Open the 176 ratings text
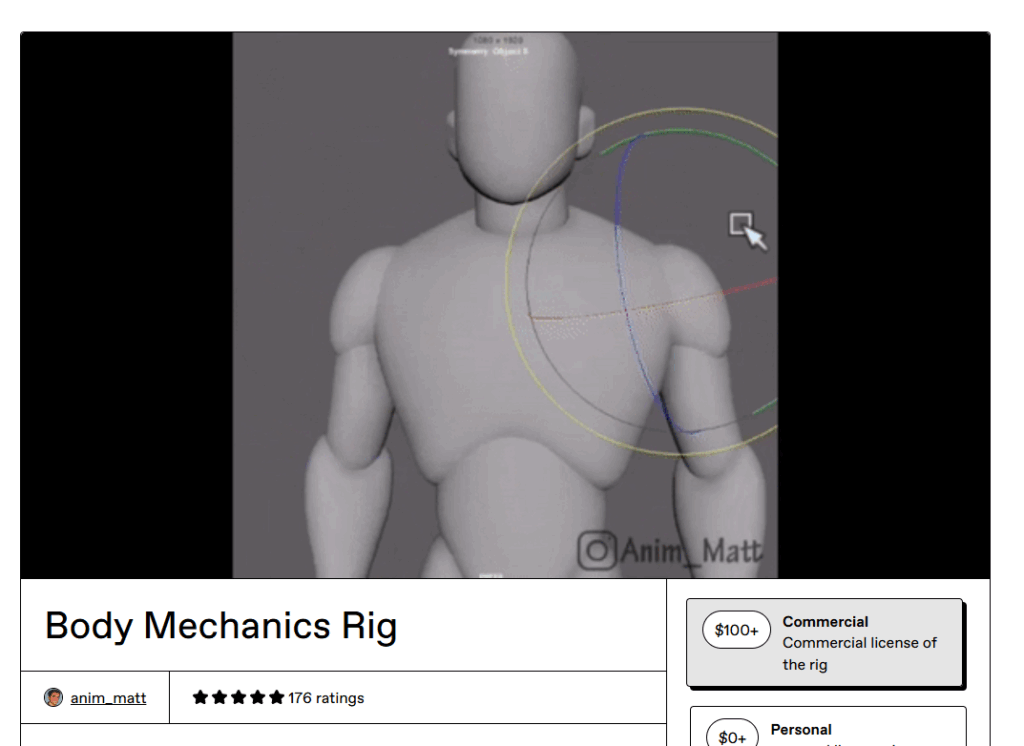Image resolution: width=1024 pixels, height=746 pixels. 326,698
